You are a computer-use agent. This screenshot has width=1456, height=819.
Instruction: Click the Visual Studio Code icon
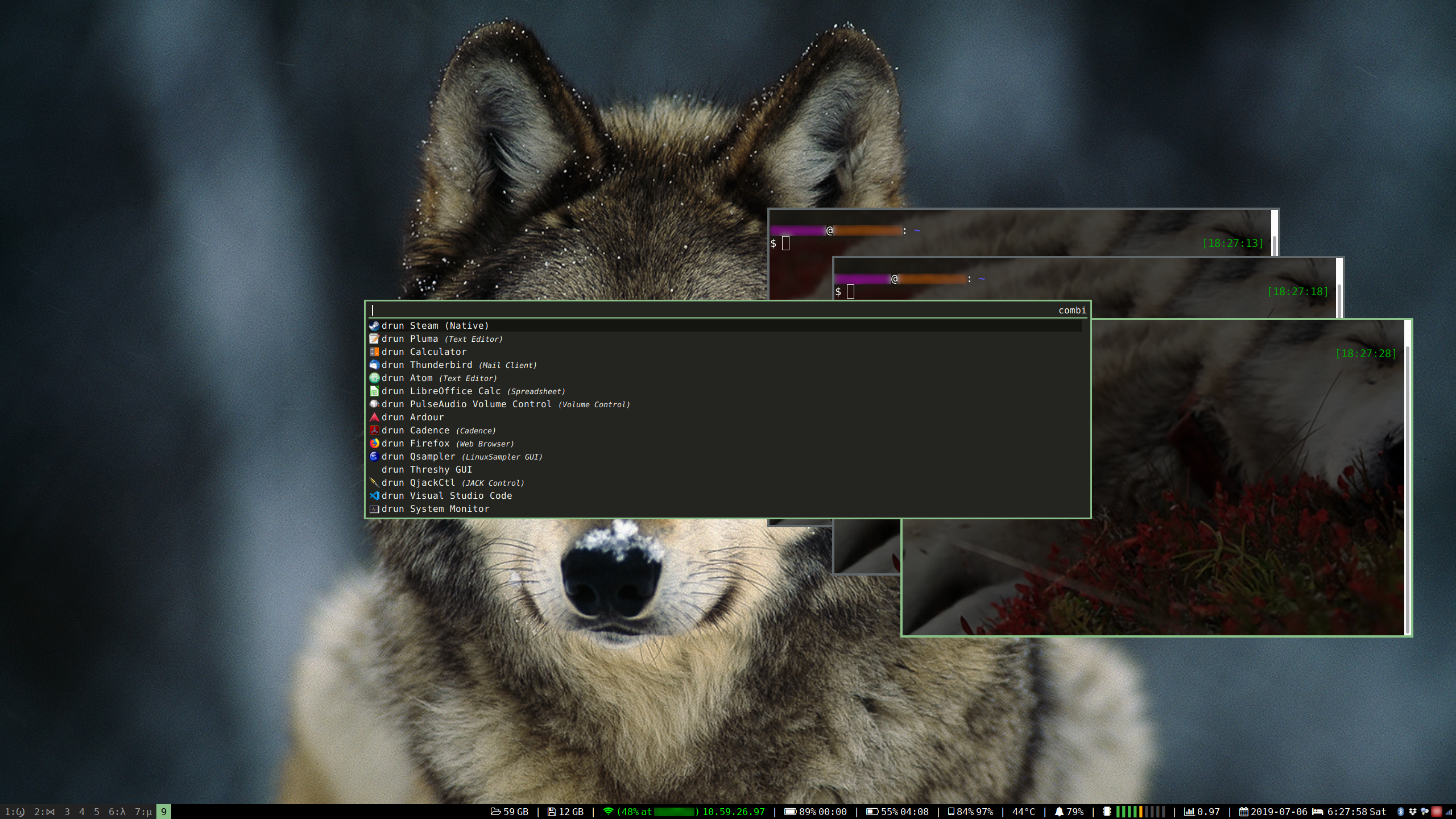point(374,496)
